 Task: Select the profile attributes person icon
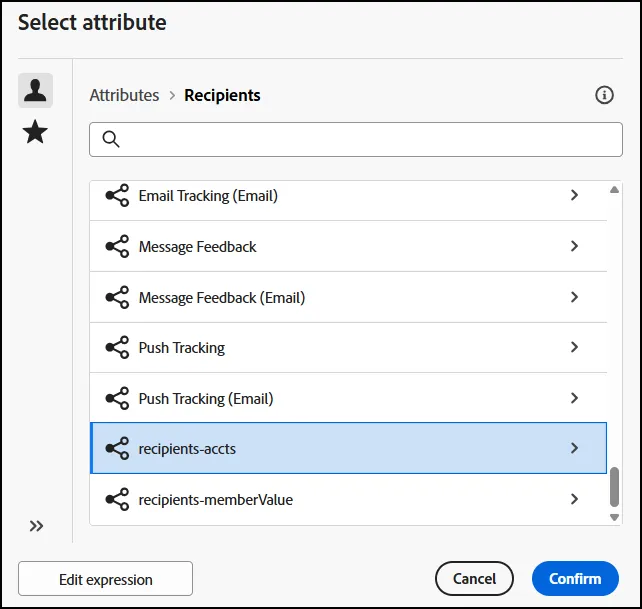click(35, 91)
